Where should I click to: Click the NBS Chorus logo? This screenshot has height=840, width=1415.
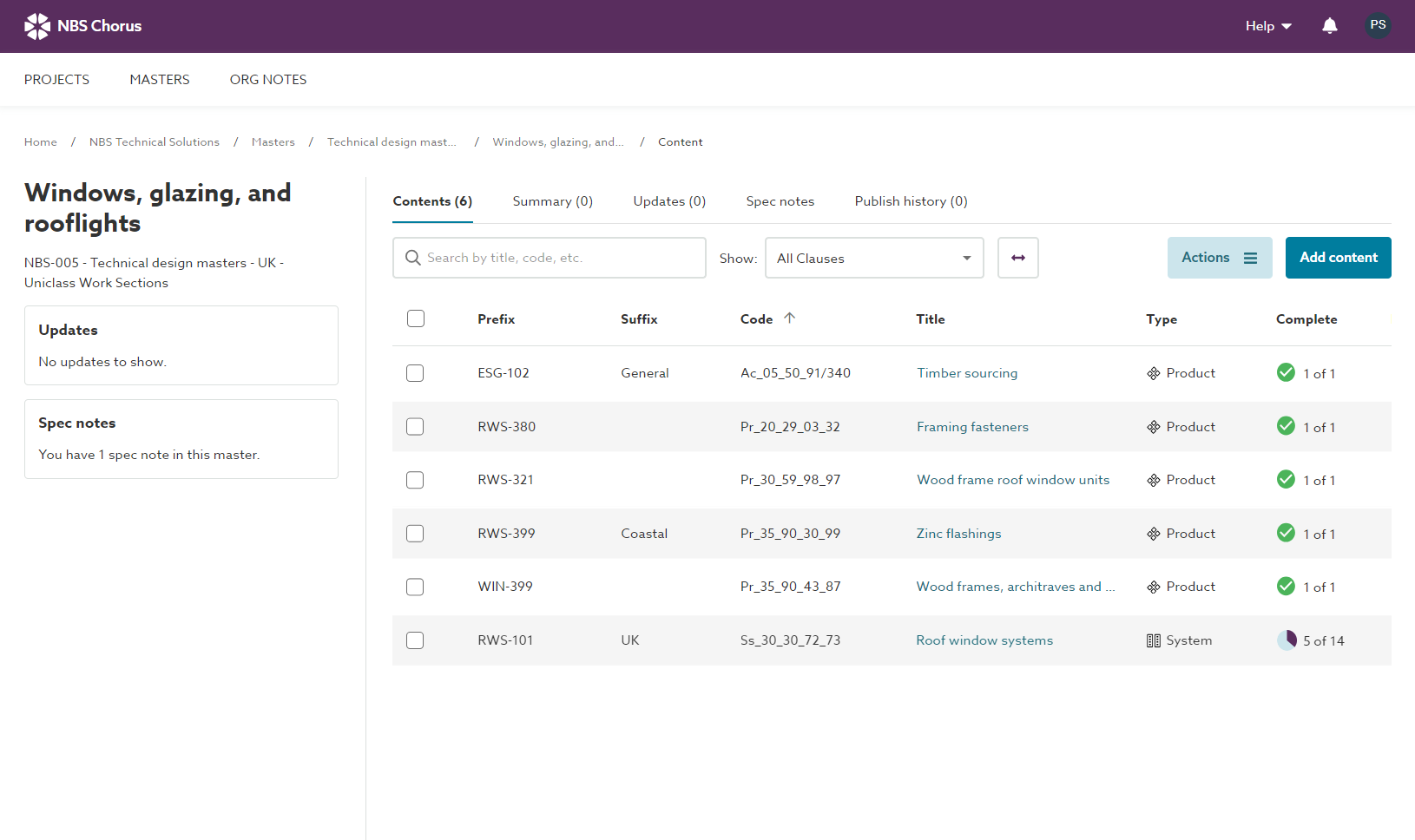(82, 26)
